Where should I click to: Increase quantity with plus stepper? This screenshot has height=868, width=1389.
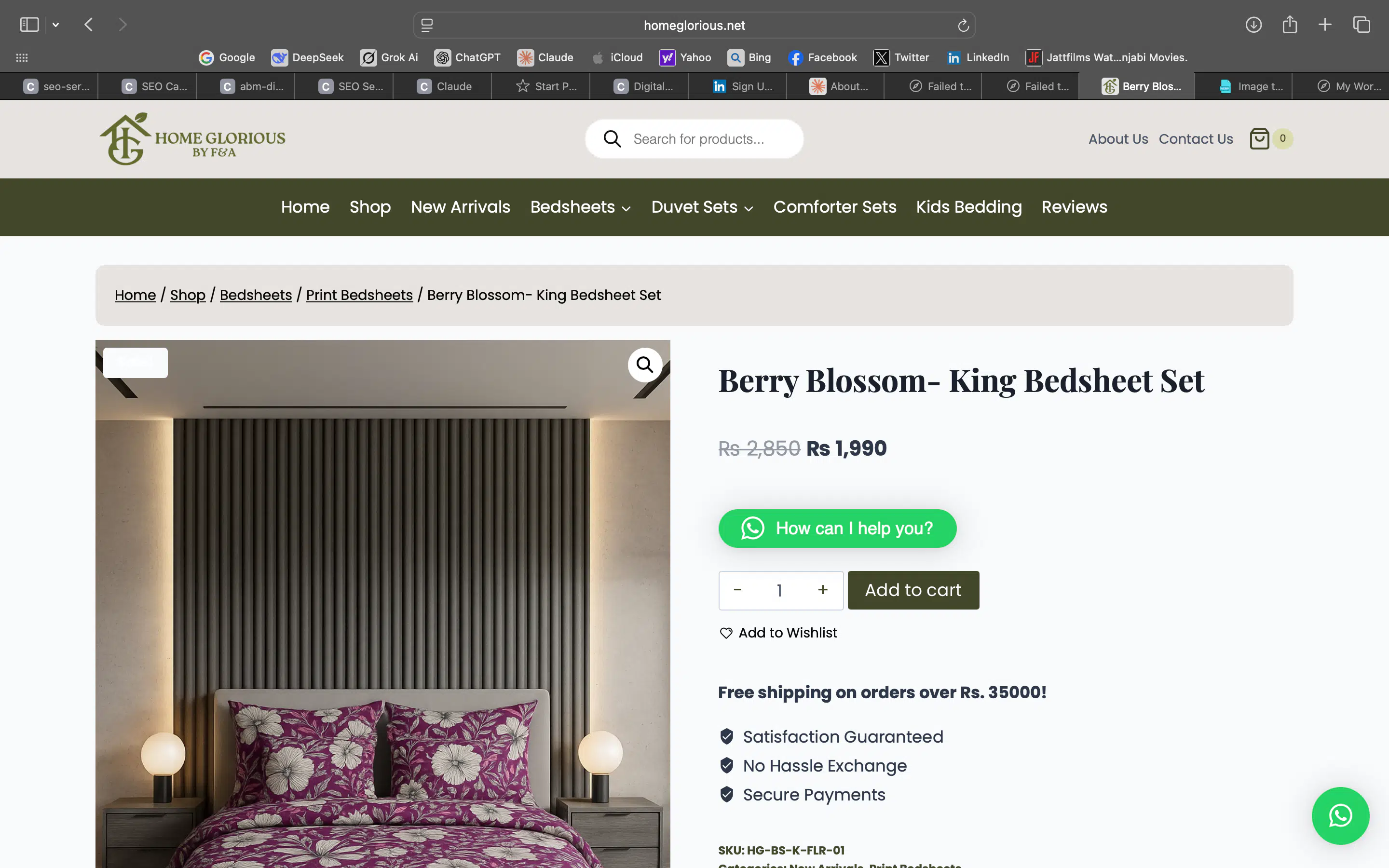pos(822,590)
